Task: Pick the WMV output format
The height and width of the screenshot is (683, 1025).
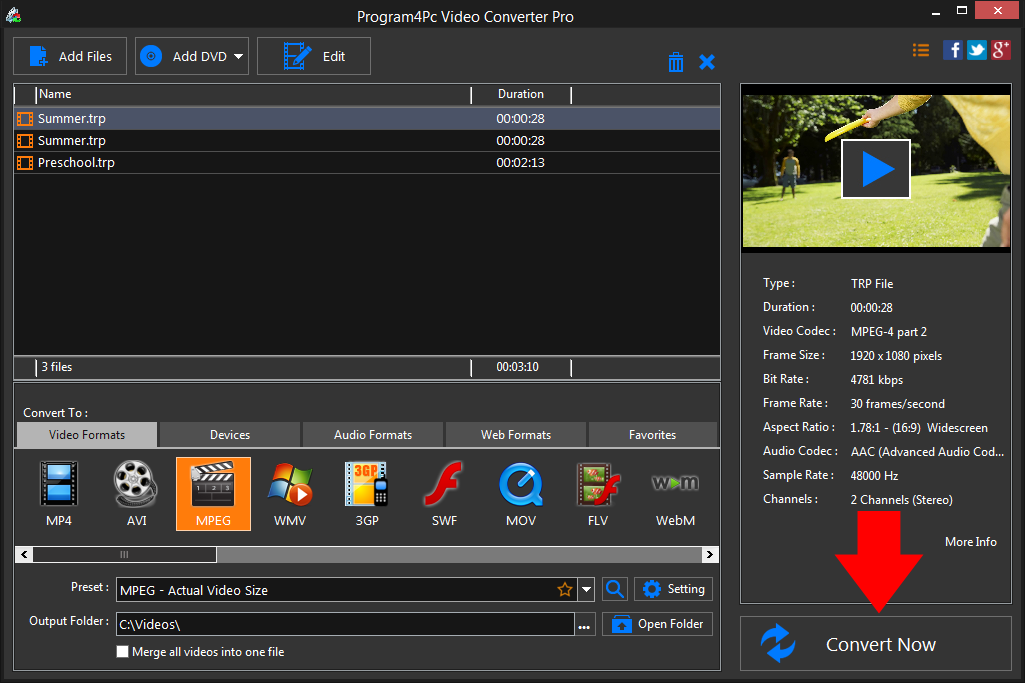Action: pos(289,492)
